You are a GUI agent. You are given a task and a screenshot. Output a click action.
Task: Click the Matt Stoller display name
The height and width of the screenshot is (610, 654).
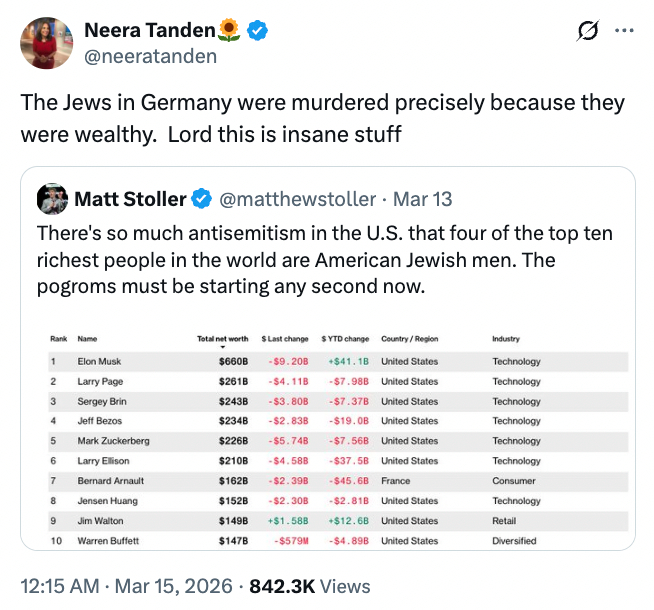coord(130,199)
